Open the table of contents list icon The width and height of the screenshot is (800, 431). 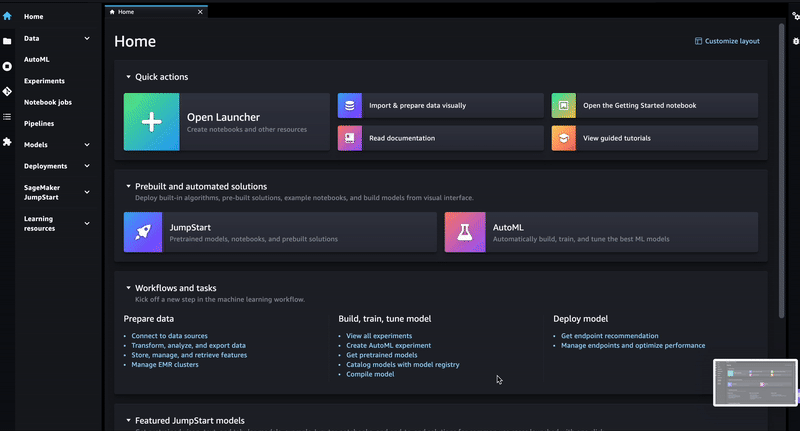coord(7,117)
